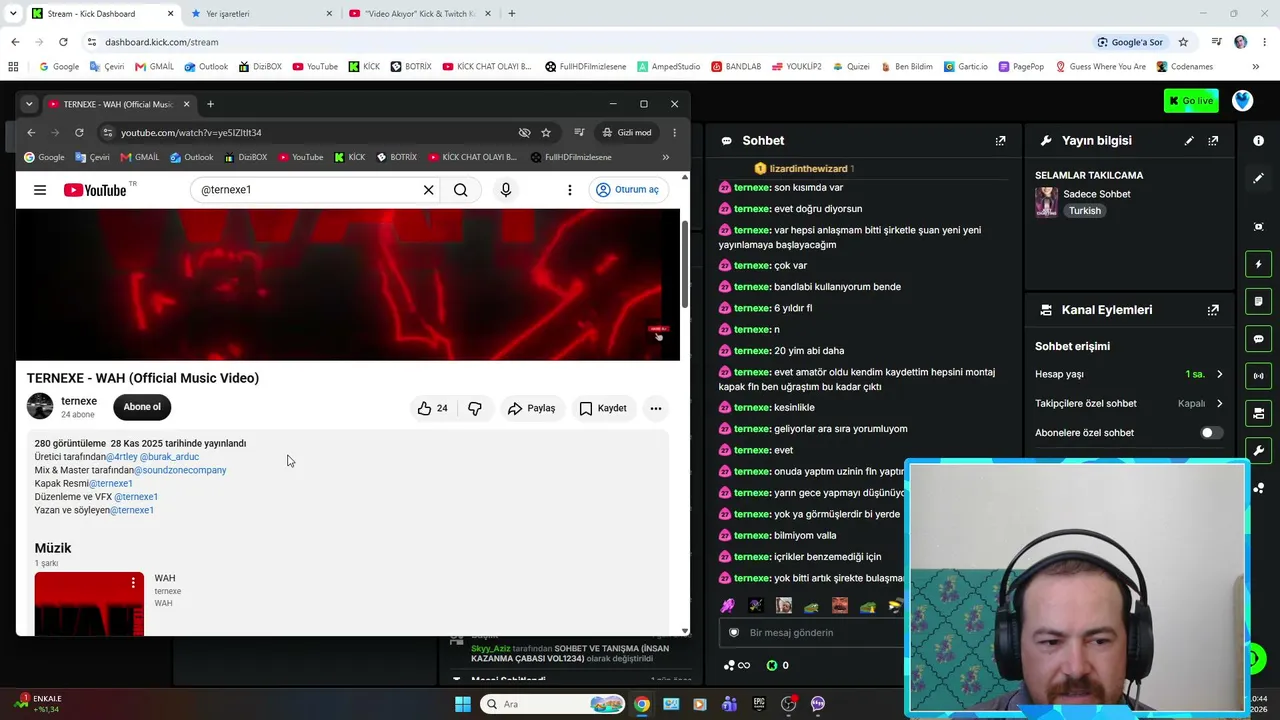
Task: Switch to the "Video Akıyor" Kick & Twitch tab
Action: tap(420, 14)
